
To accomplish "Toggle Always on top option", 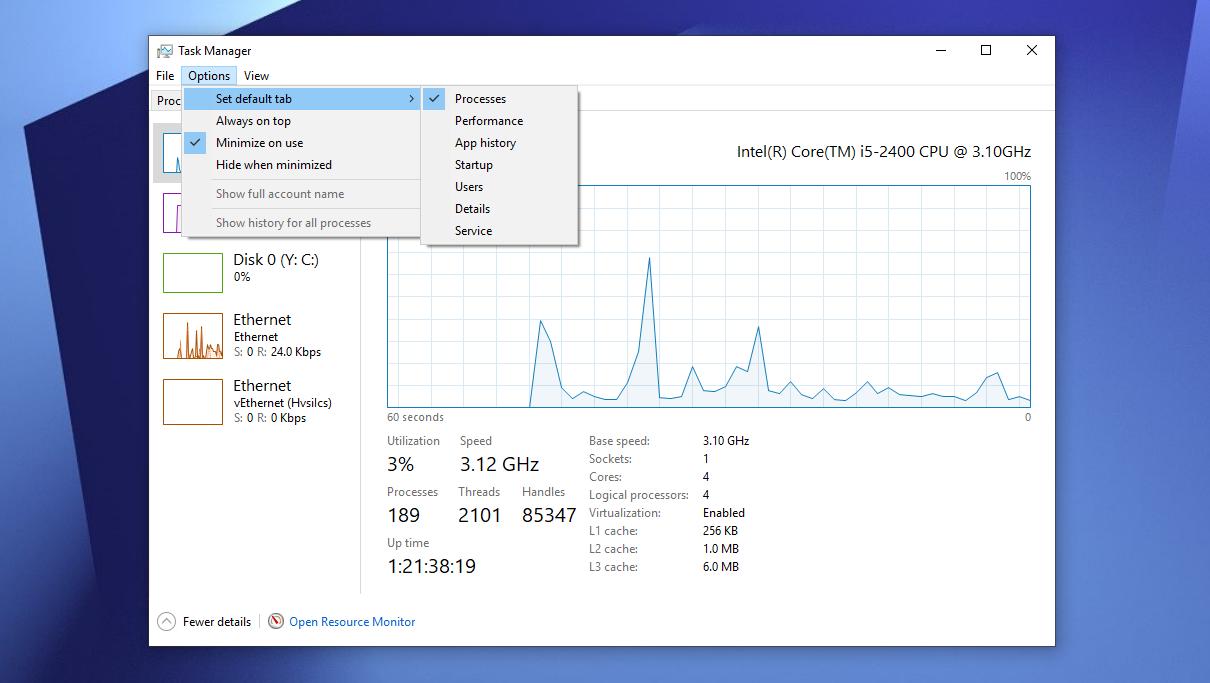I will point(302,121).
